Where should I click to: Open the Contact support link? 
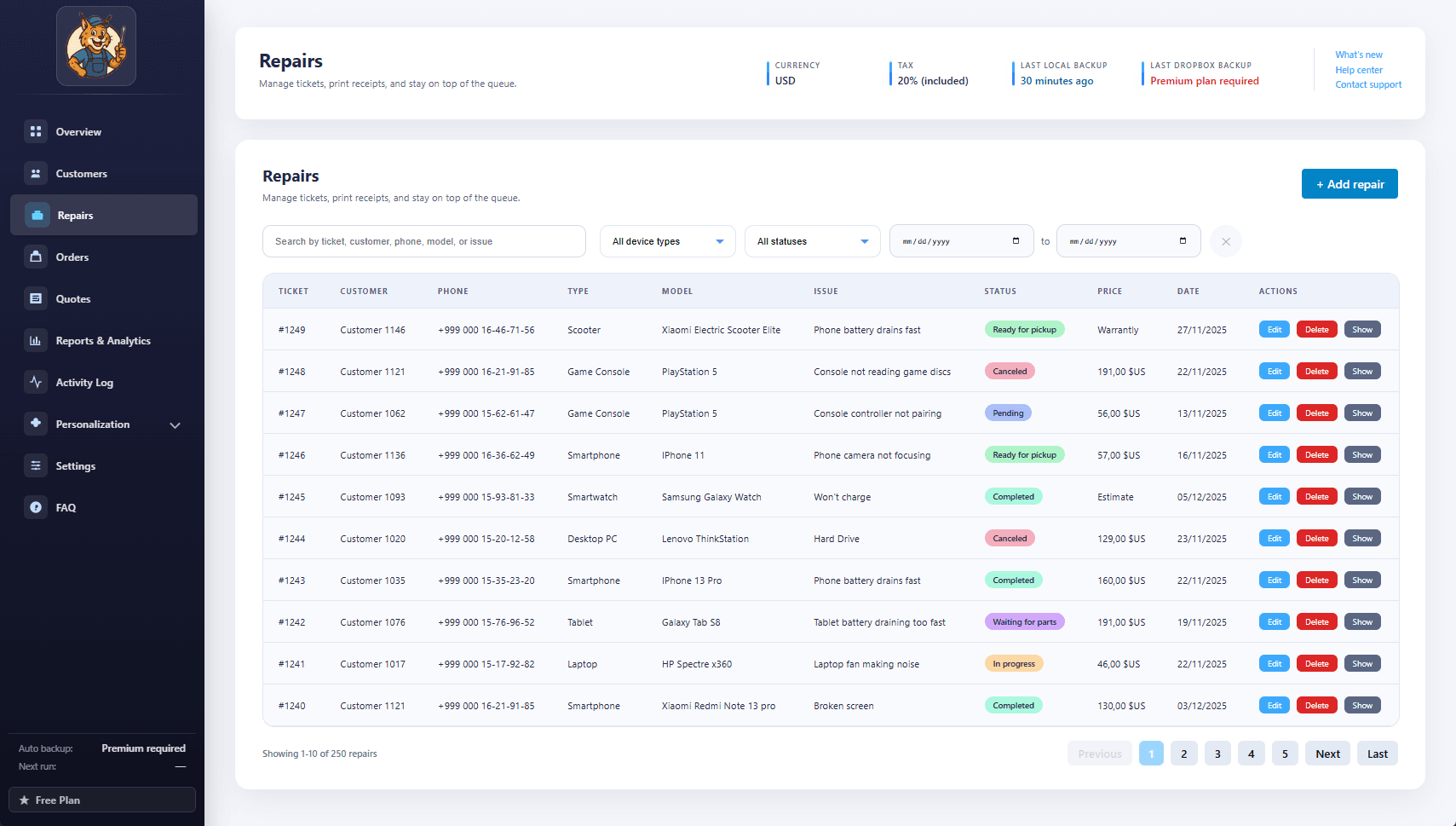(1368, 84)
